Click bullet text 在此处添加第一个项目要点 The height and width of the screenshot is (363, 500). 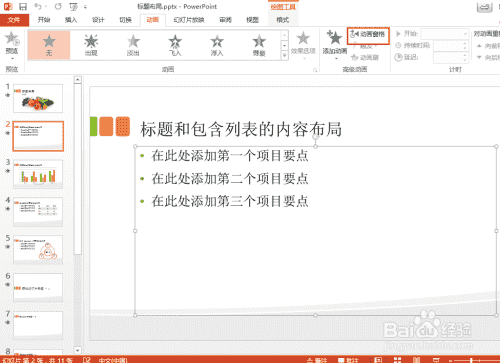click(x=230, y=156)
